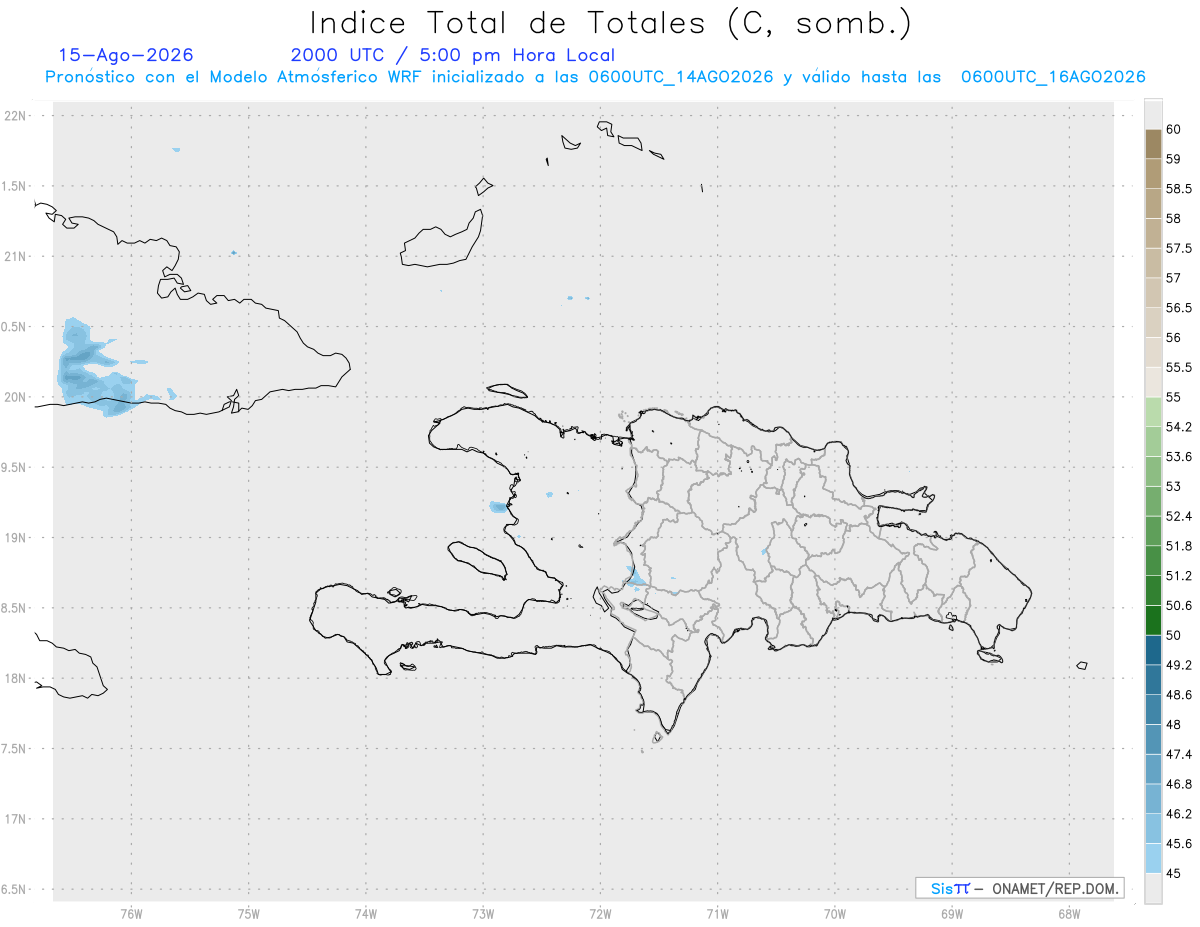Image resolution: width=1200 pixels, height=927 pixels.
Task: Click the legend value '56.5'
Action: click(x=1179, y=307)
